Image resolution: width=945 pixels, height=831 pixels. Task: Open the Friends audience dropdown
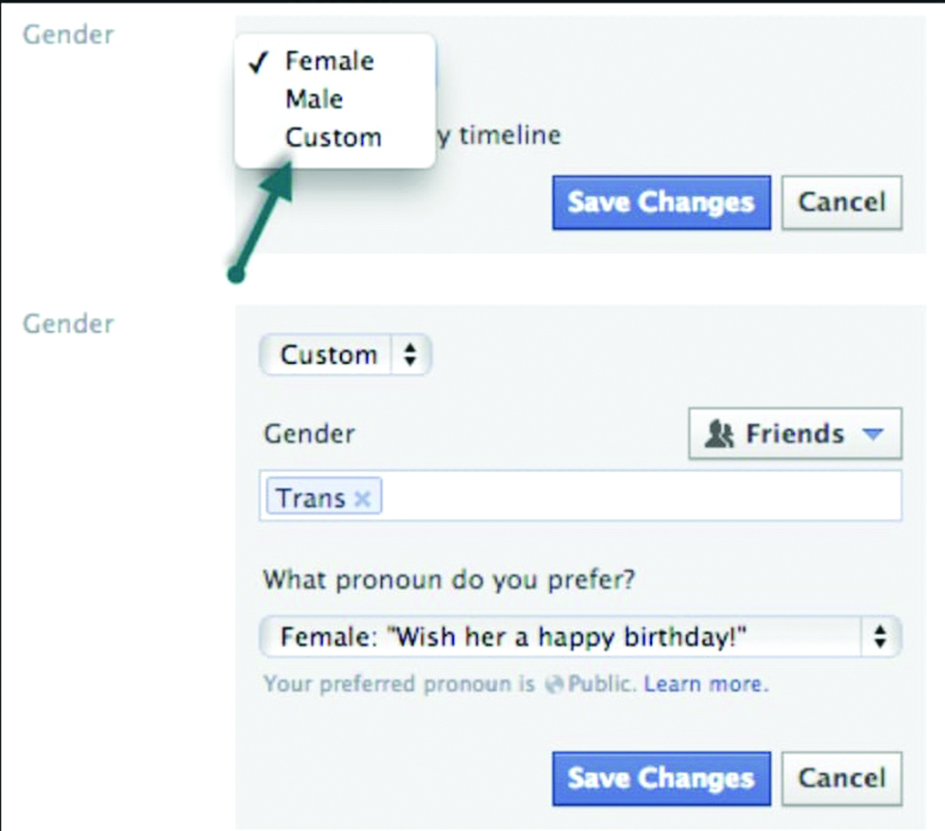(x=794, y=434)
